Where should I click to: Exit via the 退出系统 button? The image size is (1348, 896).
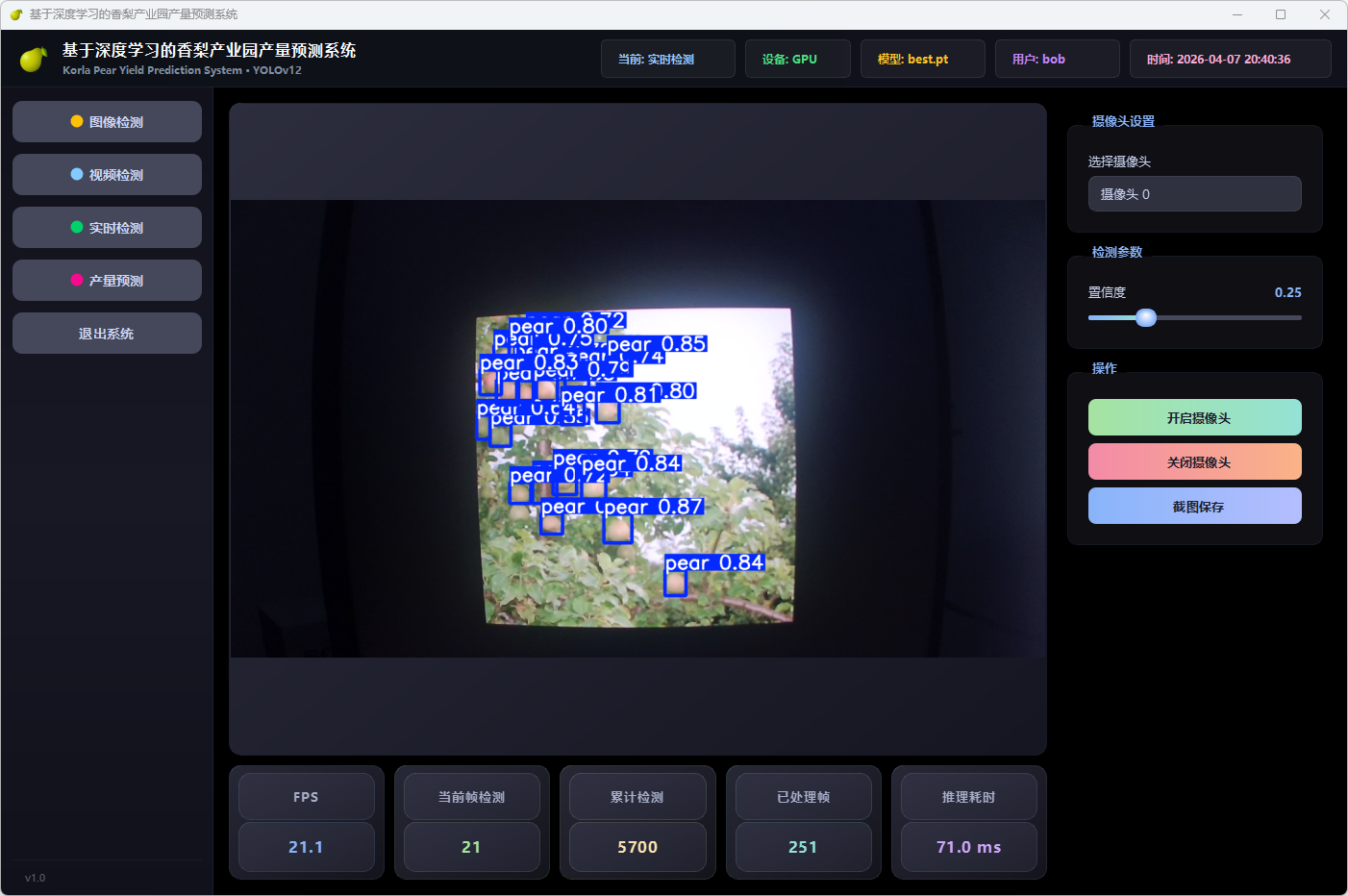tap(107, 334)
